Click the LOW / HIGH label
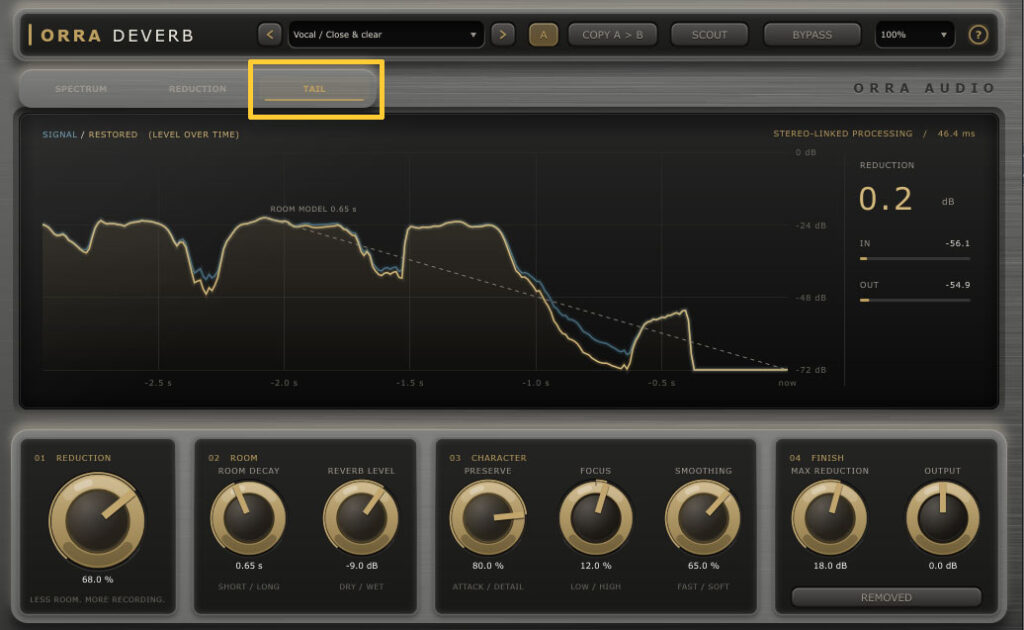 click(596, 586)
